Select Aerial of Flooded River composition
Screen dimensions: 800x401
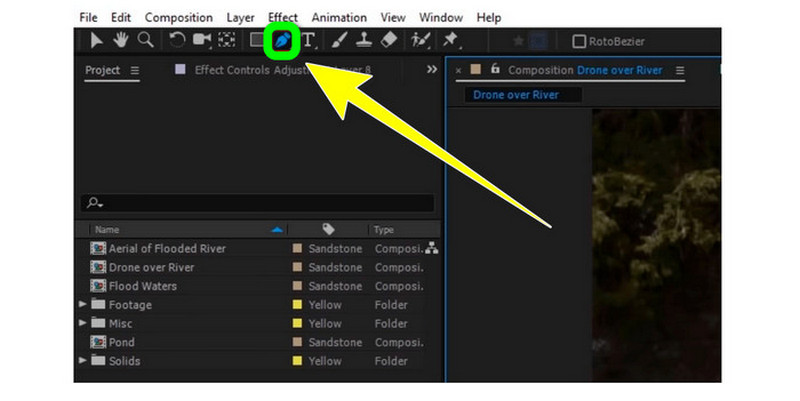167,248
